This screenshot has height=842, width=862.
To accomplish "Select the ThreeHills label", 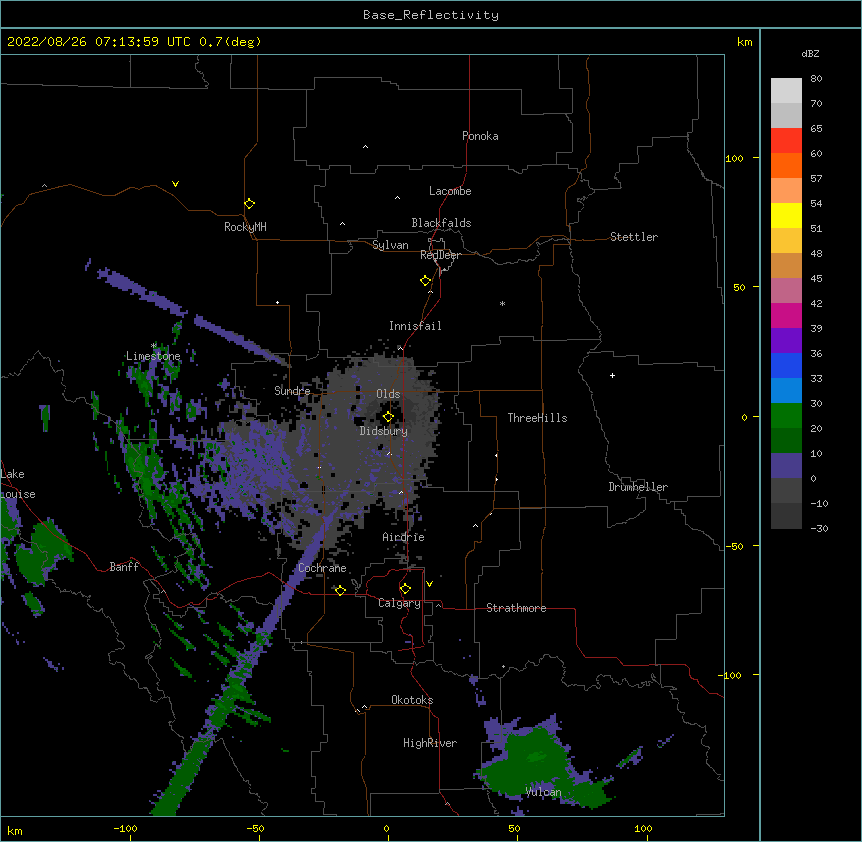I will tap(537, 418).
